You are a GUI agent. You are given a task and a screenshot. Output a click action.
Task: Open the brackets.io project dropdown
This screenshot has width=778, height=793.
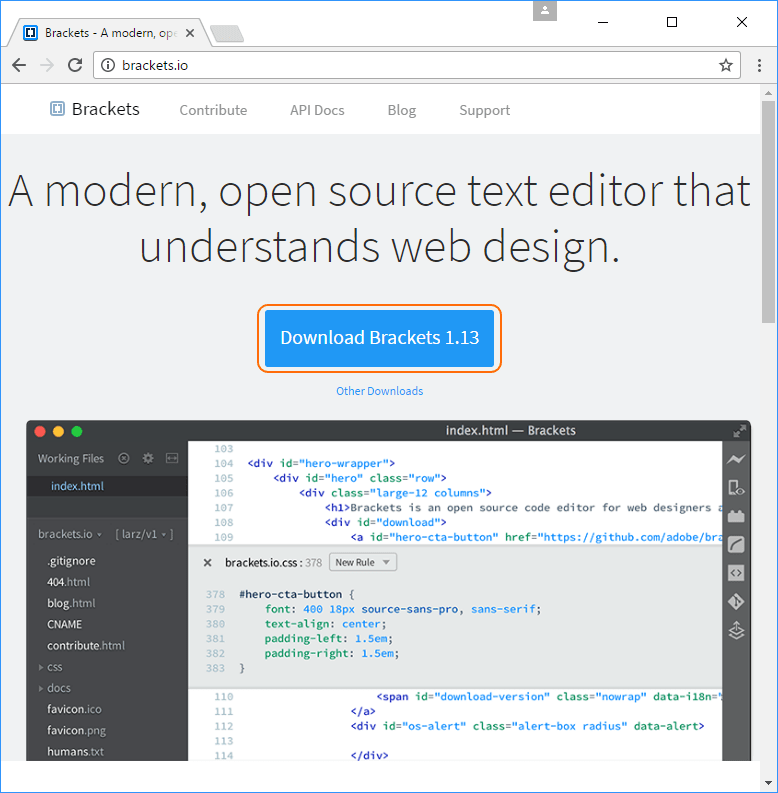click(70, 534)
